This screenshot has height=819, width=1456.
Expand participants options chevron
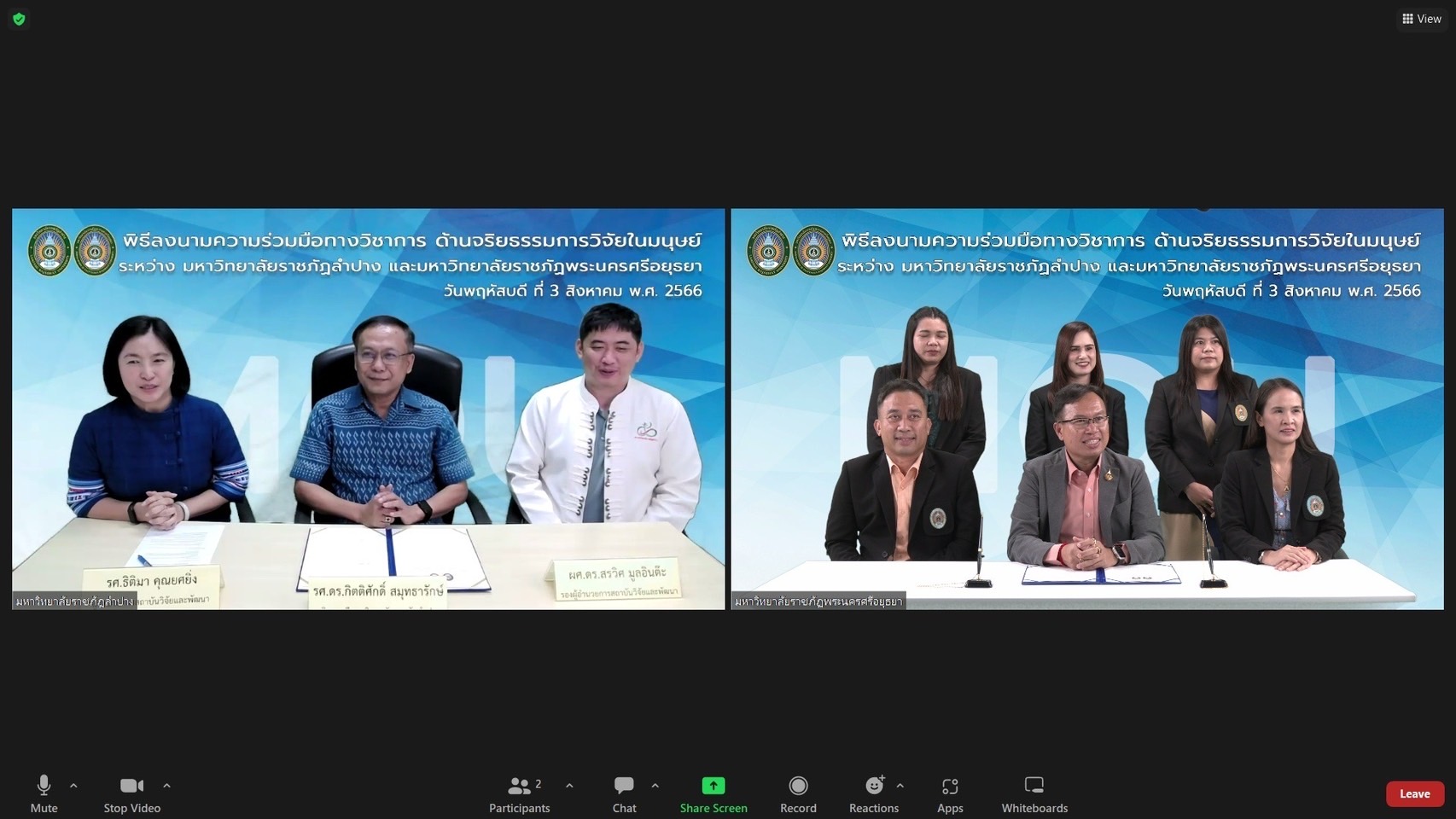(569, 786)
